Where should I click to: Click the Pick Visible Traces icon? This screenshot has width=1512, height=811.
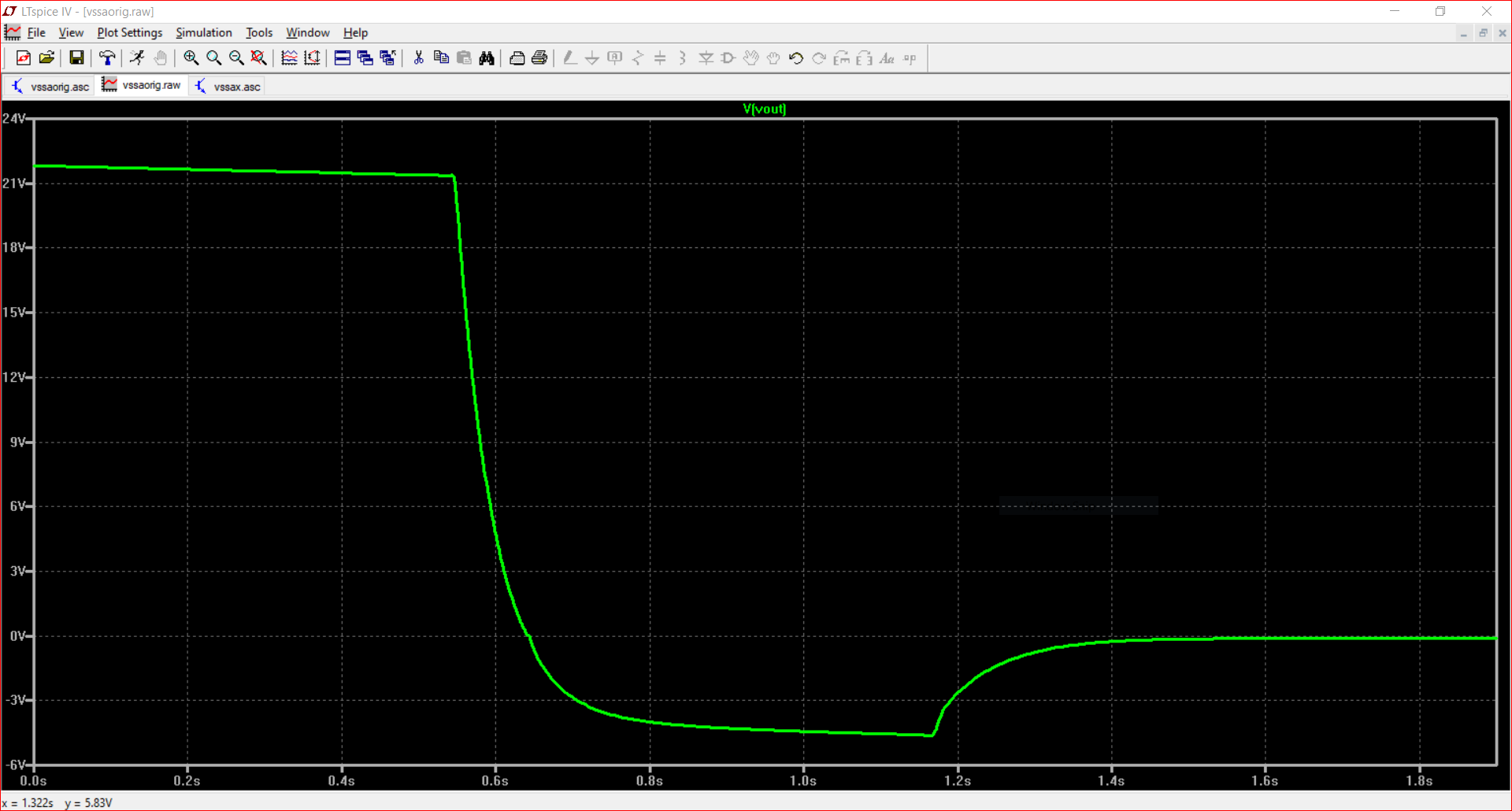[x=289, y=58]
